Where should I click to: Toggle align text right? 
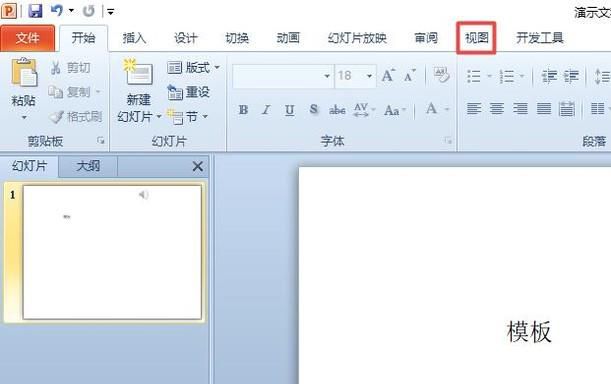tap(520, 108)
